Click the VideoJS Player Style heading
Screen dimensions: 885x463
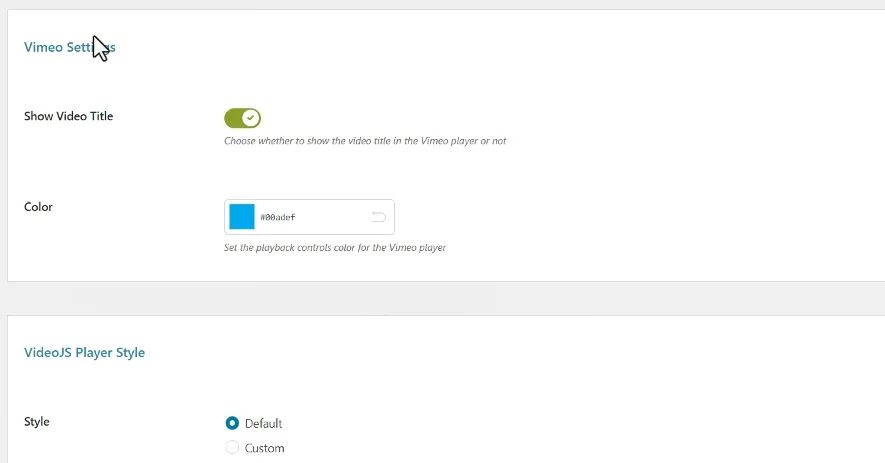click(x=84, y=352)
